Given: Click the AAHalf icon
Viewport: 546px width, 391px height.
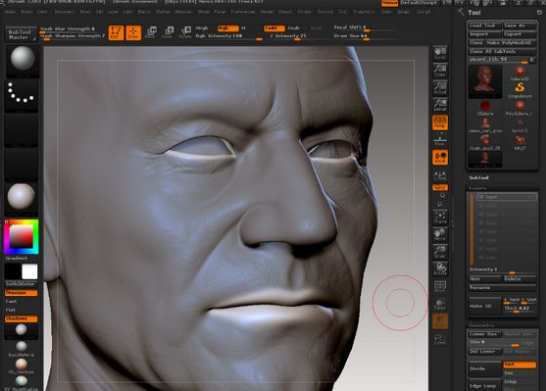Looking at the screenshot, I should (x=440, y=105).
